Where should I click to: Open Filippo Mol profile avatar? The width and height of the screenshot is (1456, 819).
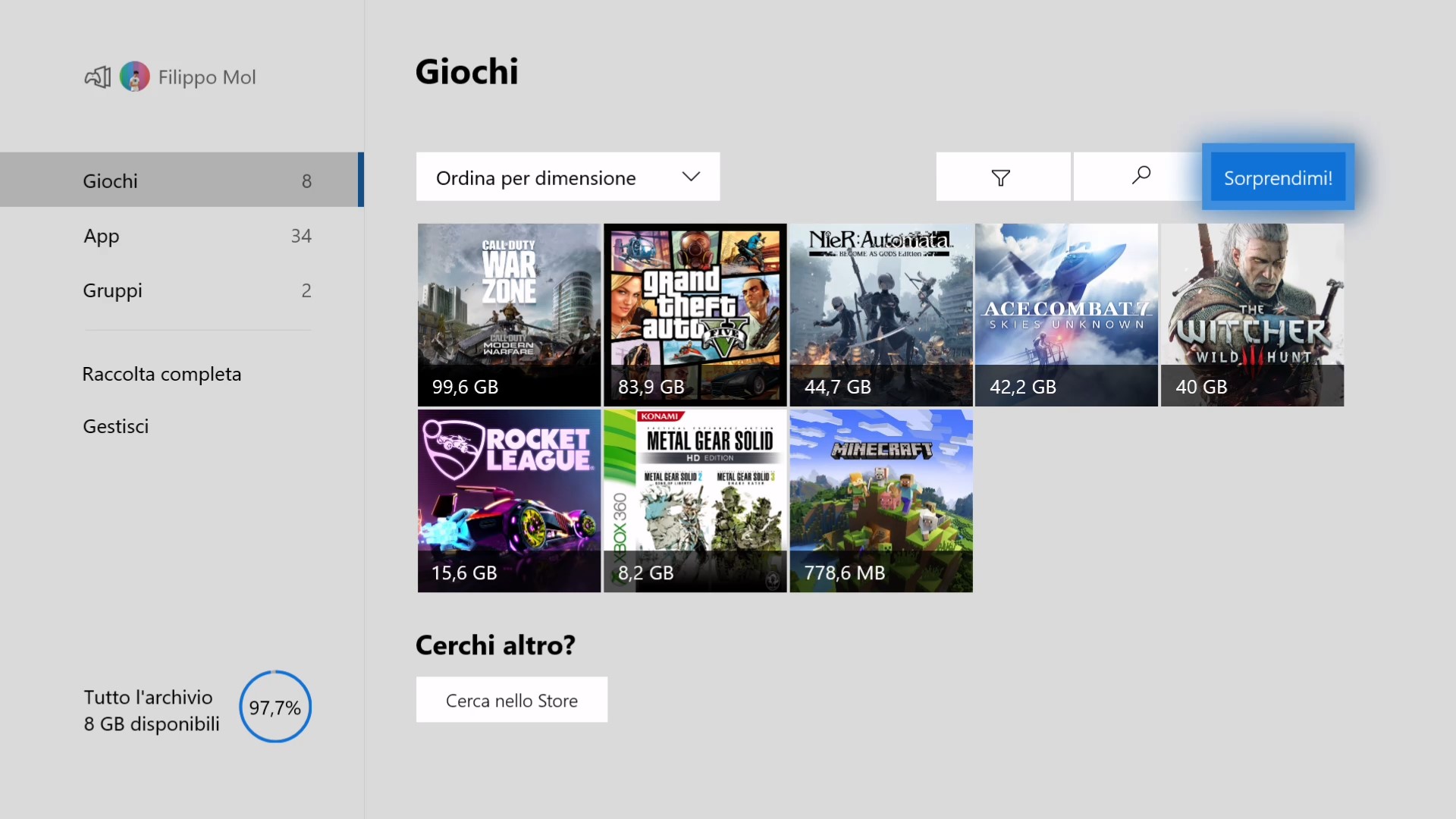point(135,77)
